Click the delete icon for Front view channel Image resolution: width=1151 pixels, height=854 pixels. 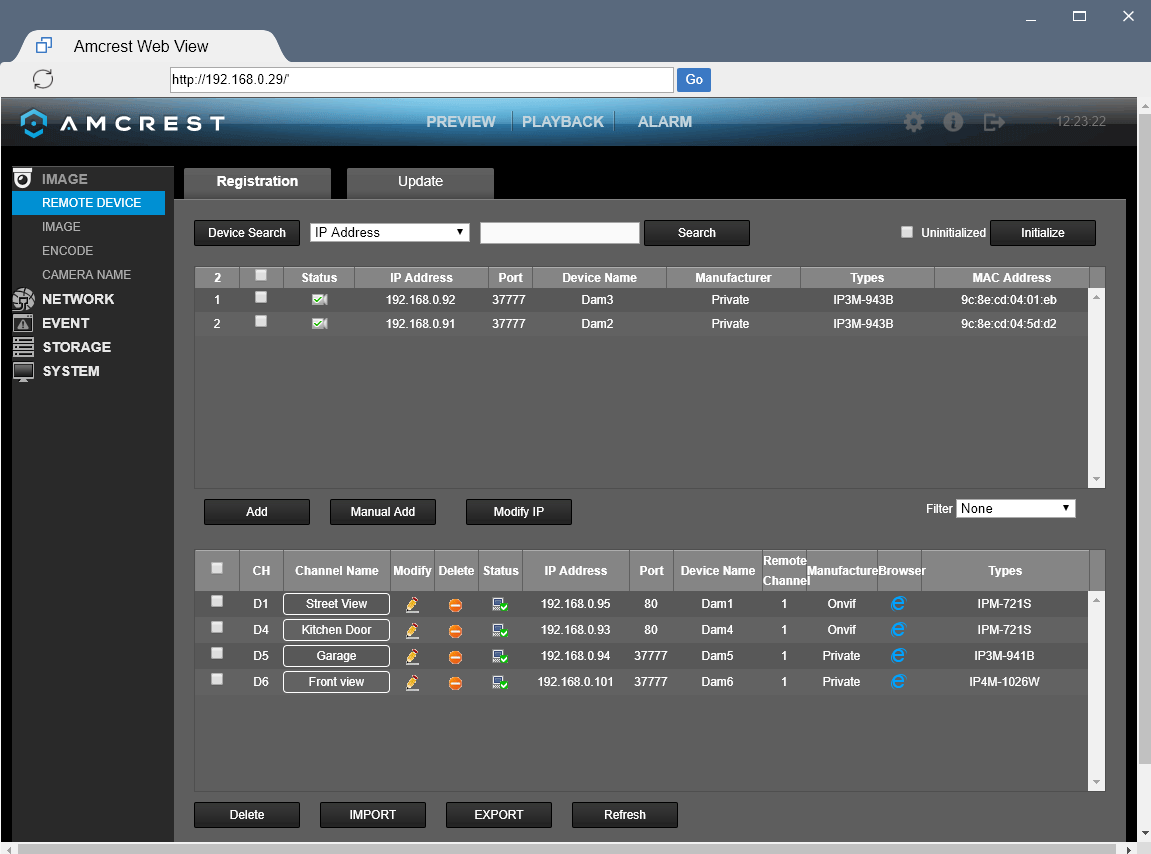pos(455,683)
